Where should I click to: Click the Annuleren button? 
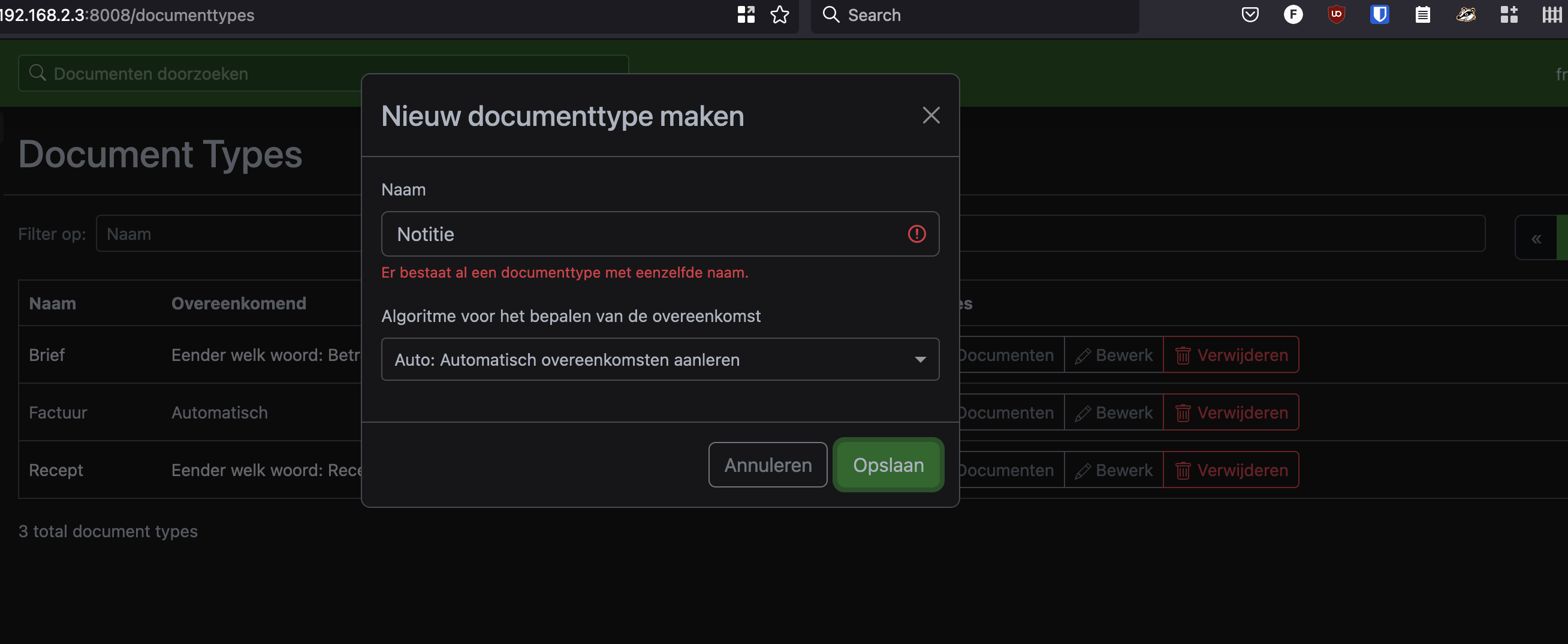pyautogui.click(x=768, y=465)
